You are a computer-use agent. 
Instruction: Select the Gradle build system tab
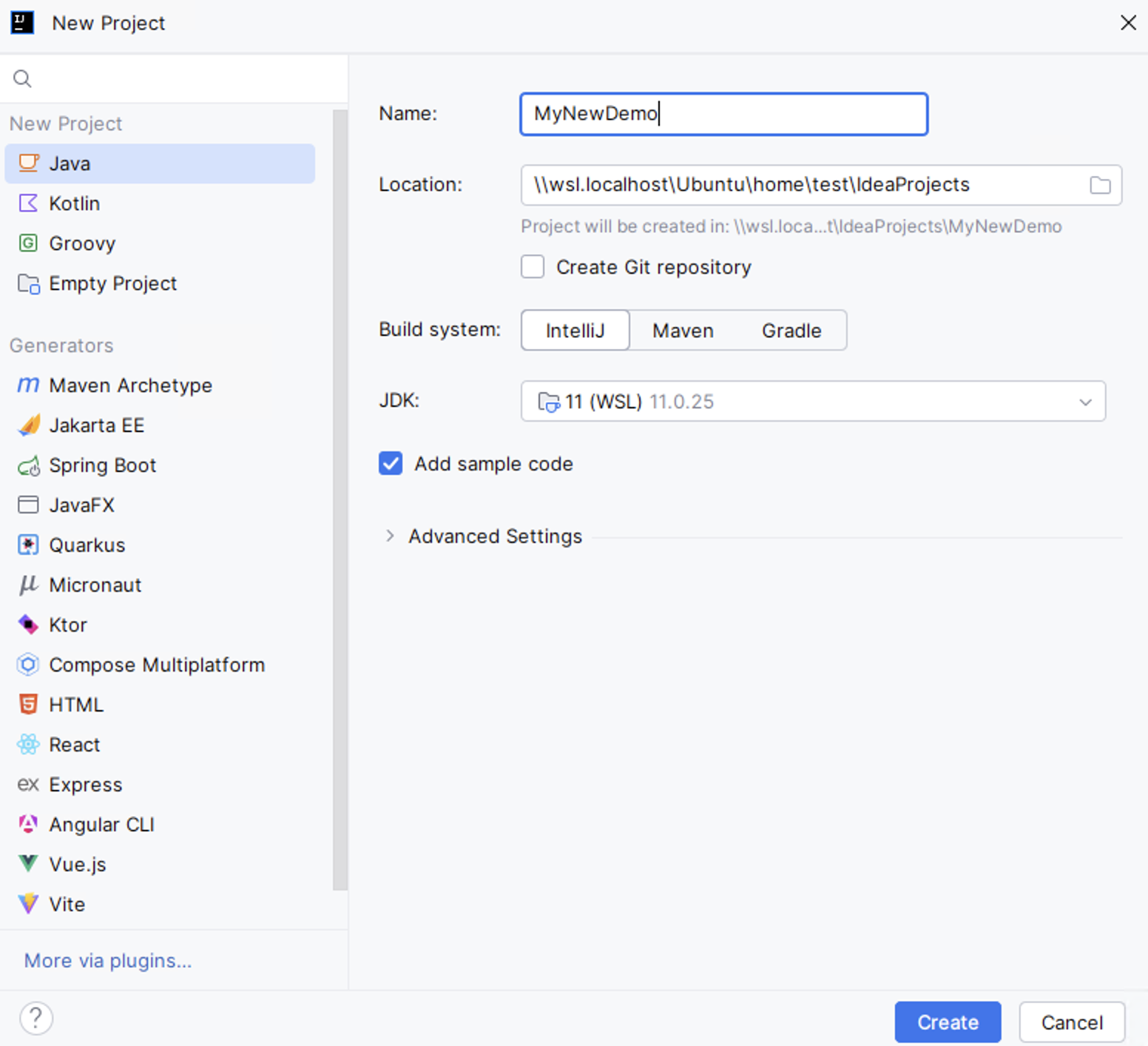[790, 330]
